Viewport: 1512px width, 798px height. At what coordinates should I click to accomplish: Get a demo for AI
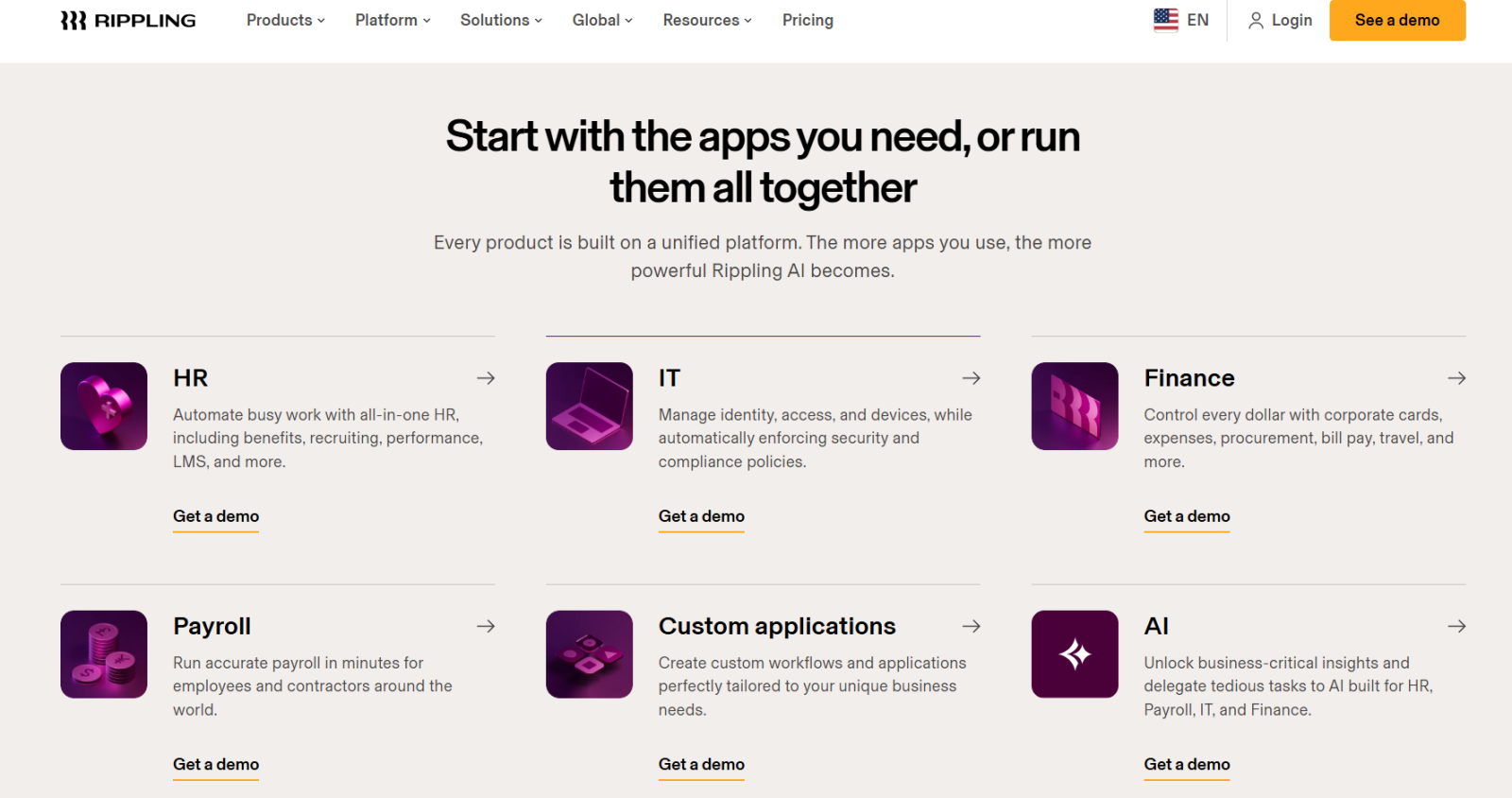[x=1187, y=764]
